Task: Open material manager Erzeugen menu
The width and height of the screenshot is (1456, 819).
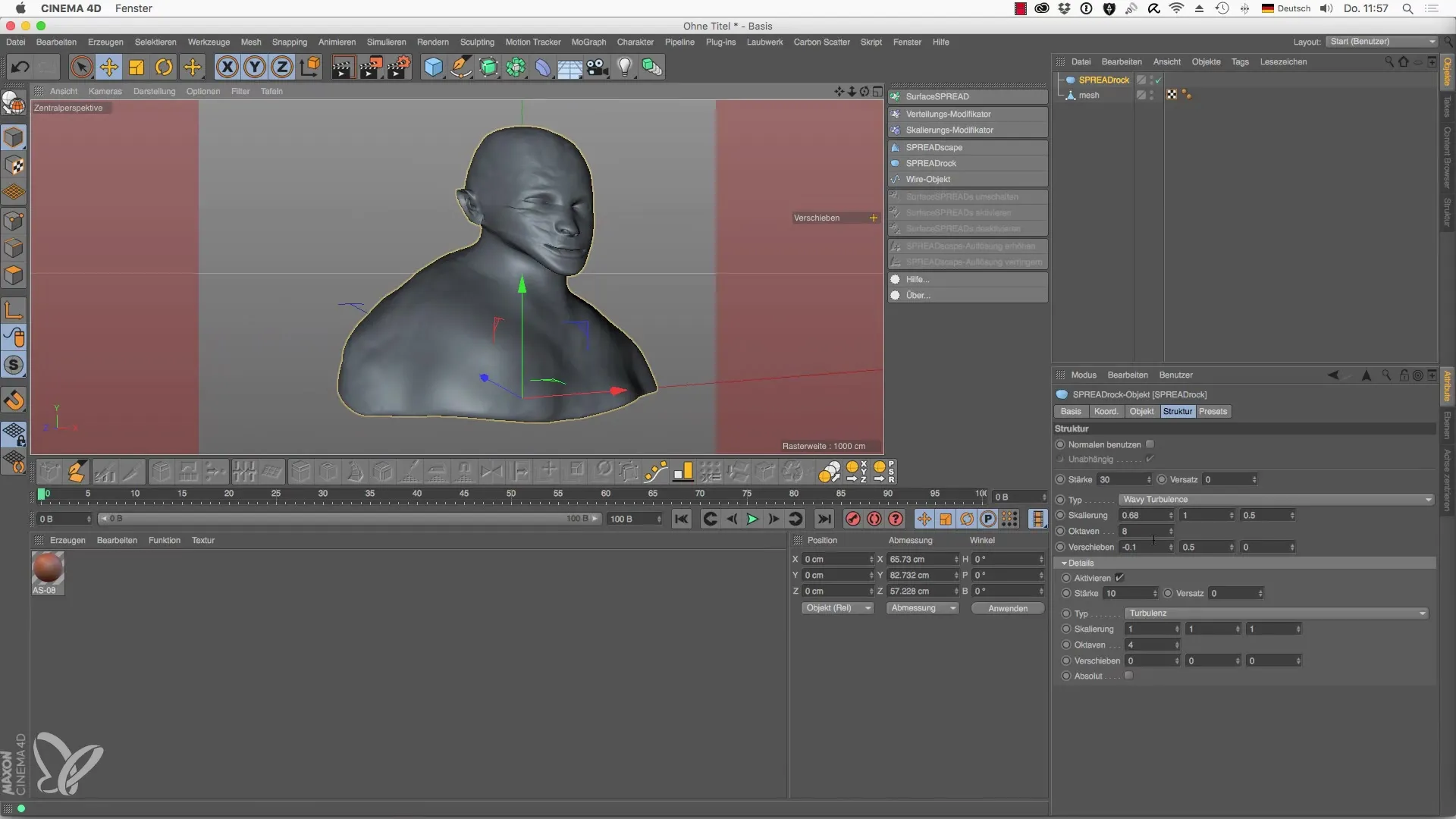Action: [67, 540]
